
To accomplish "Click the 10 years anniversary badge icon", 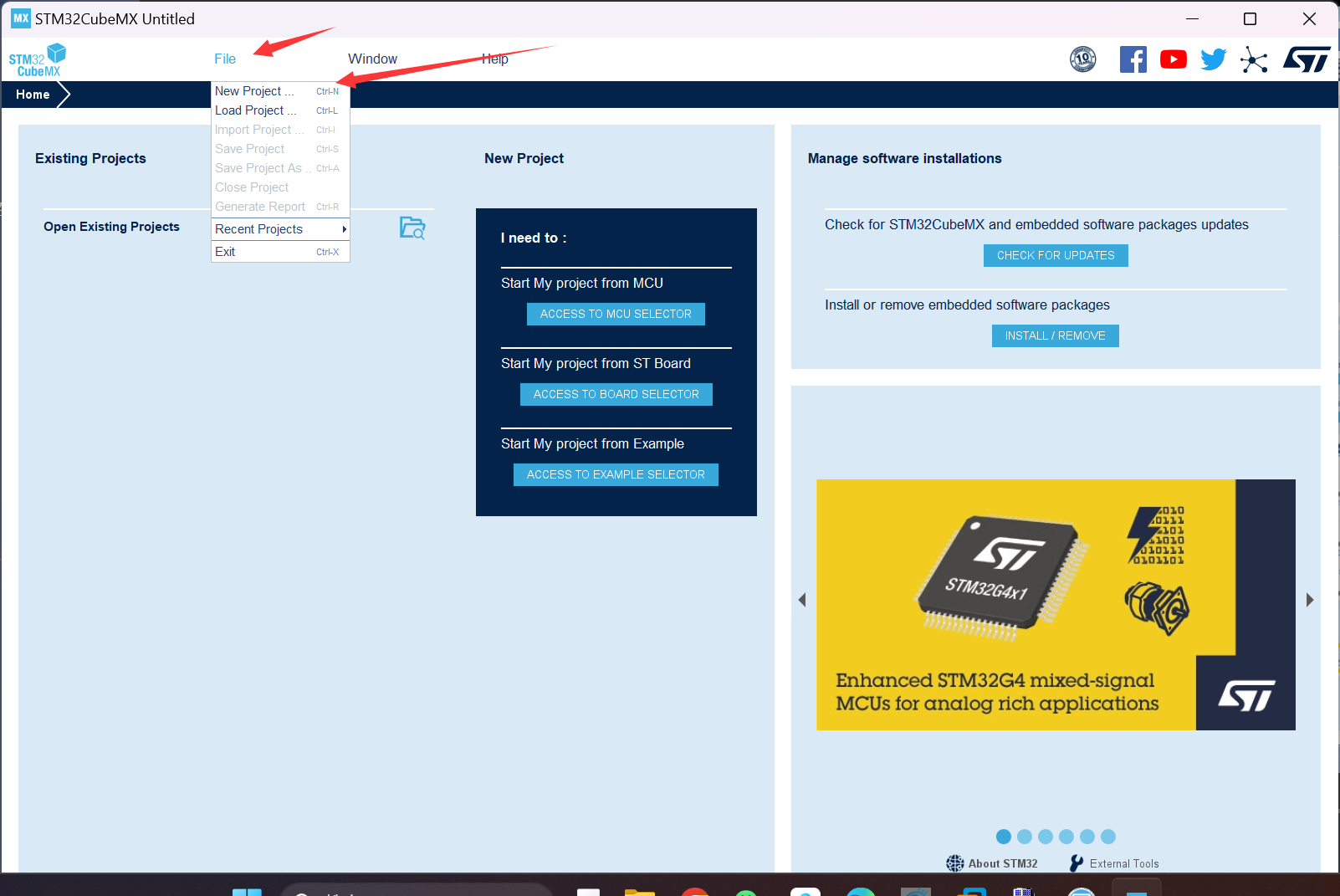I will pos(1083,59).
